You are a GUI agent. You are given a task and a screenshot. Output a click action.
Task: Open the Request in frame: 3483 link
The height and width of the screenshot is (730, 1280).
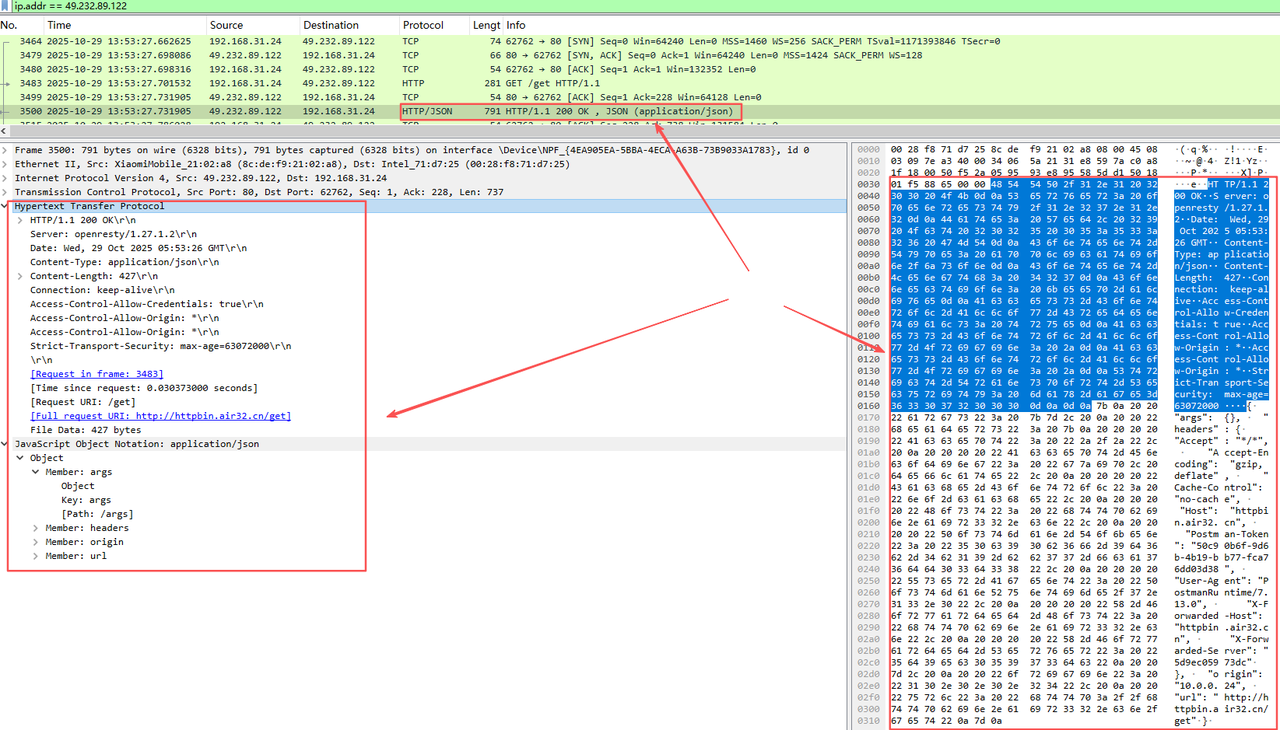point(97,374)
